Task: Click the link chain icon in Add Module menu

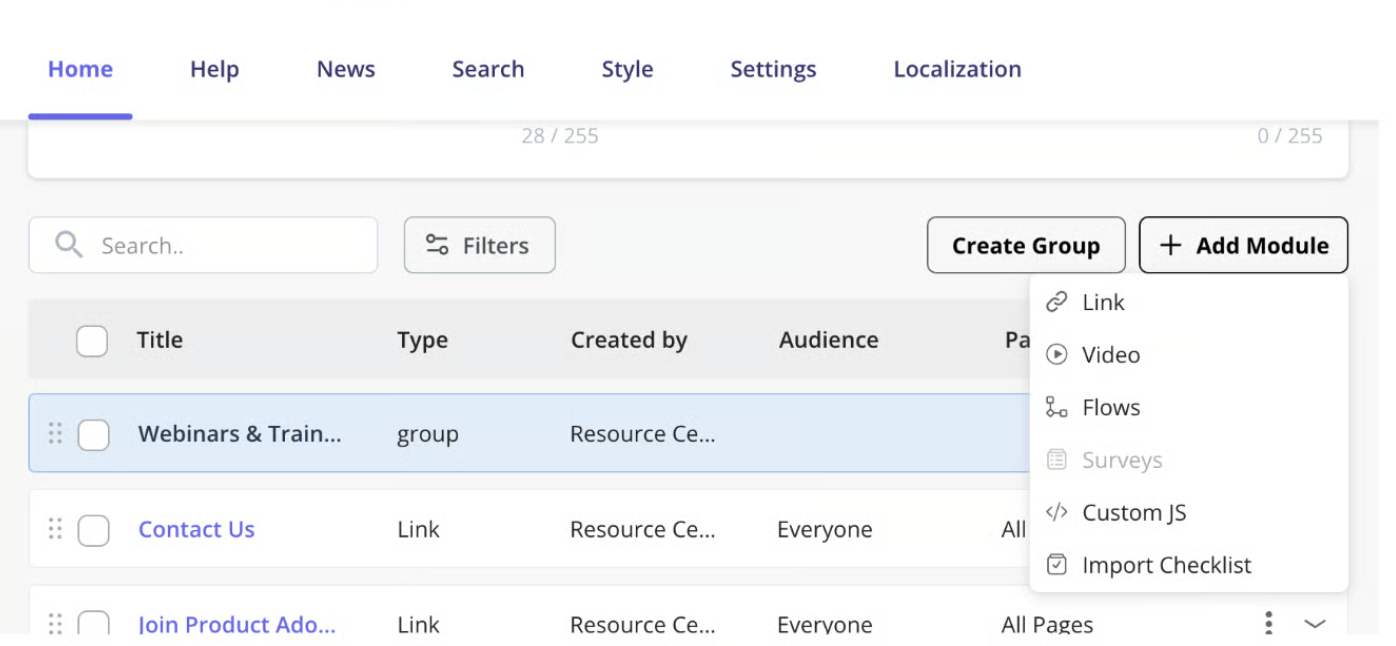Action: (1056, 302)
